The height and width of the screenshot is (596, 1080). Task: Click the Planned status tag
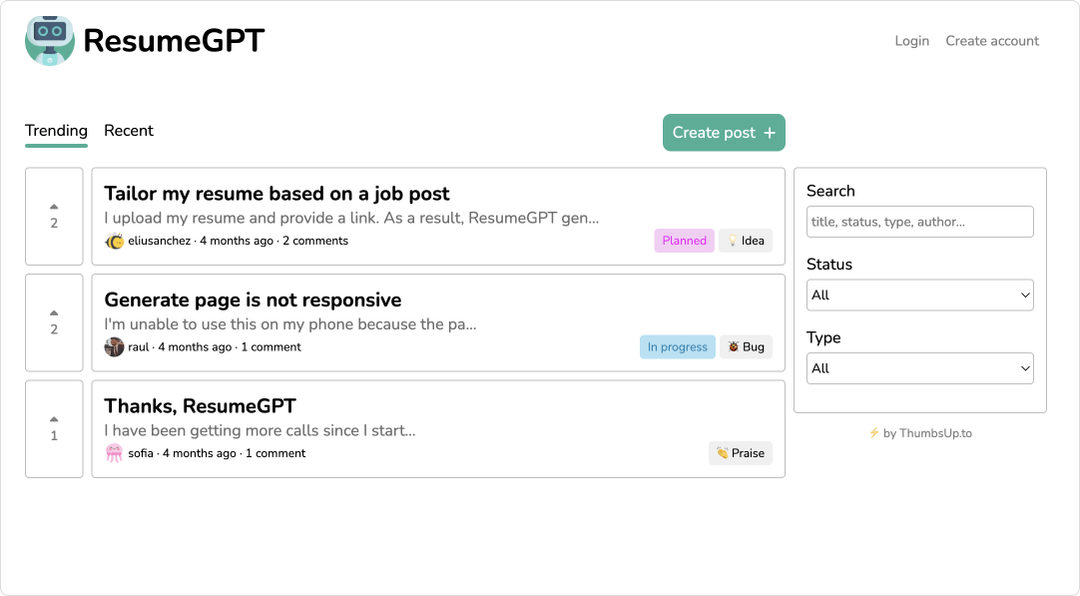click(x=684, y=241)
